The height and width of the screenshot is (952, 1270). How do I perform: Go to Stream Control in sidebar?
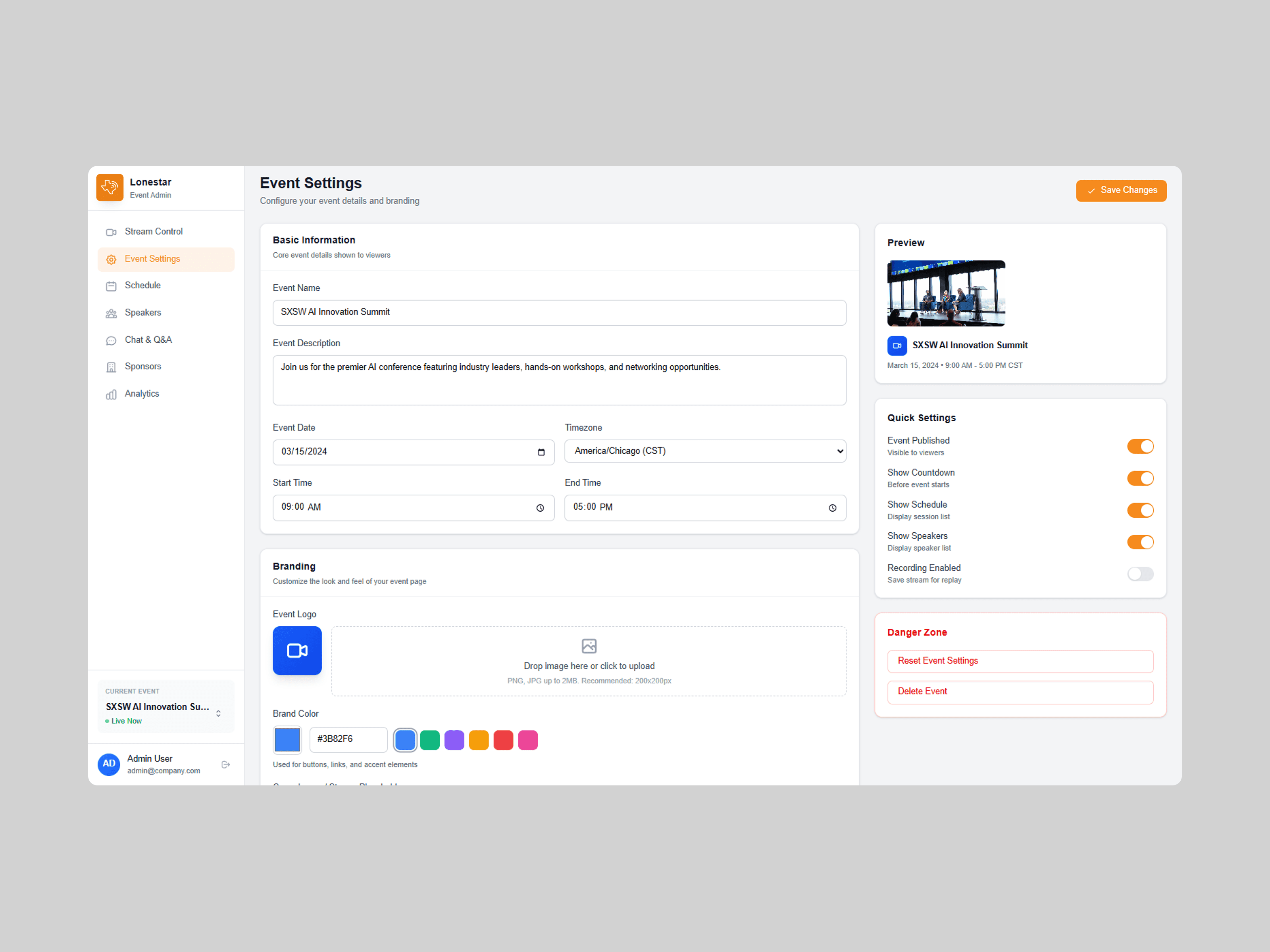click(153, 231)
